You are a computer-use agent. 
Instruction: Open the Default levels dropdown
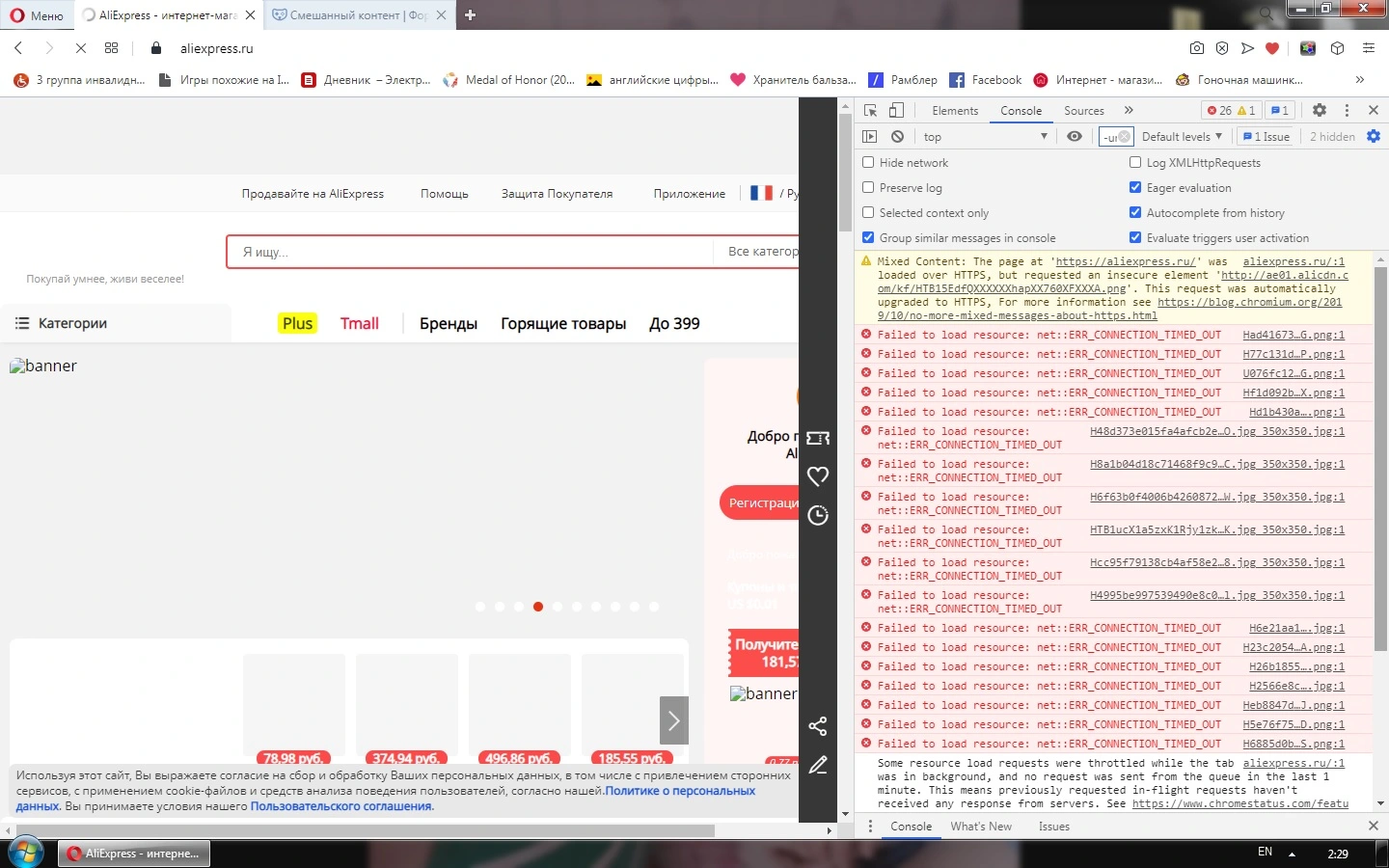[1182, 137]
